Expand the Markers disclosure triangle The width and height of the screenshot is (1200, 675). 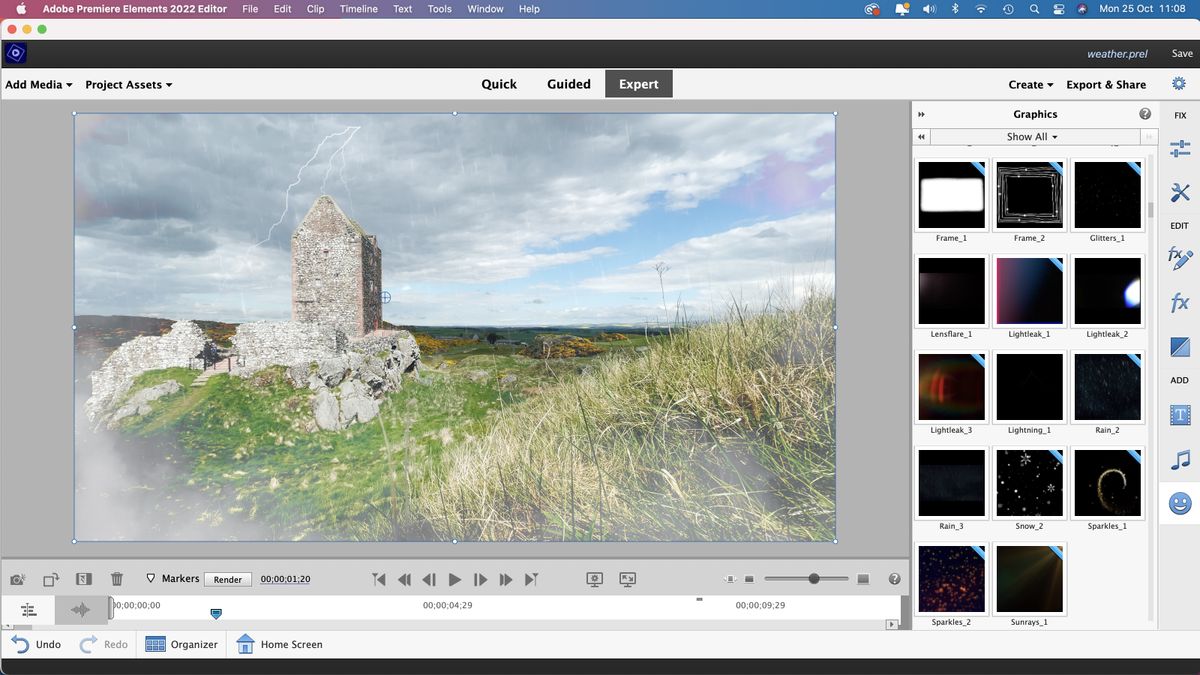click(150, 578)
